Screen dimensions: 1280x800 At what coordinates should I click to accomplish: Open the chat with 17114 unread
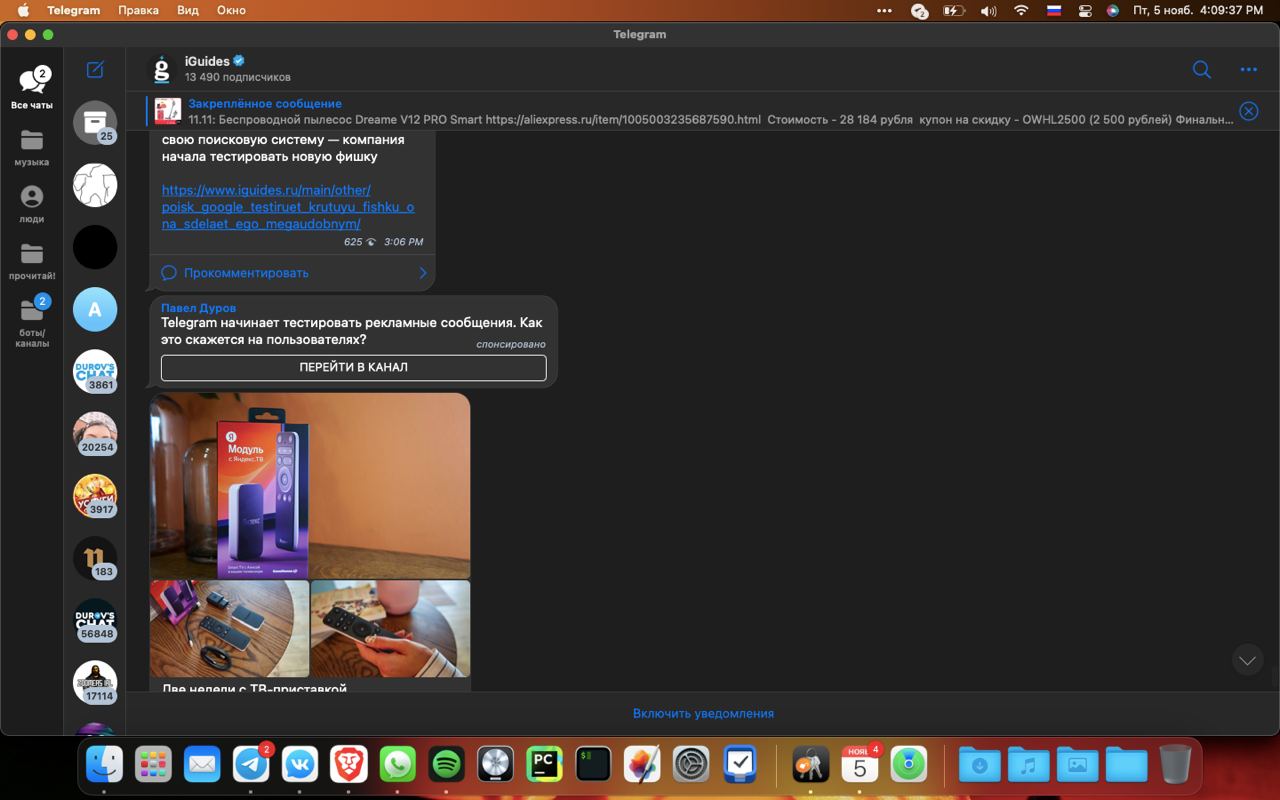[95, 682]
